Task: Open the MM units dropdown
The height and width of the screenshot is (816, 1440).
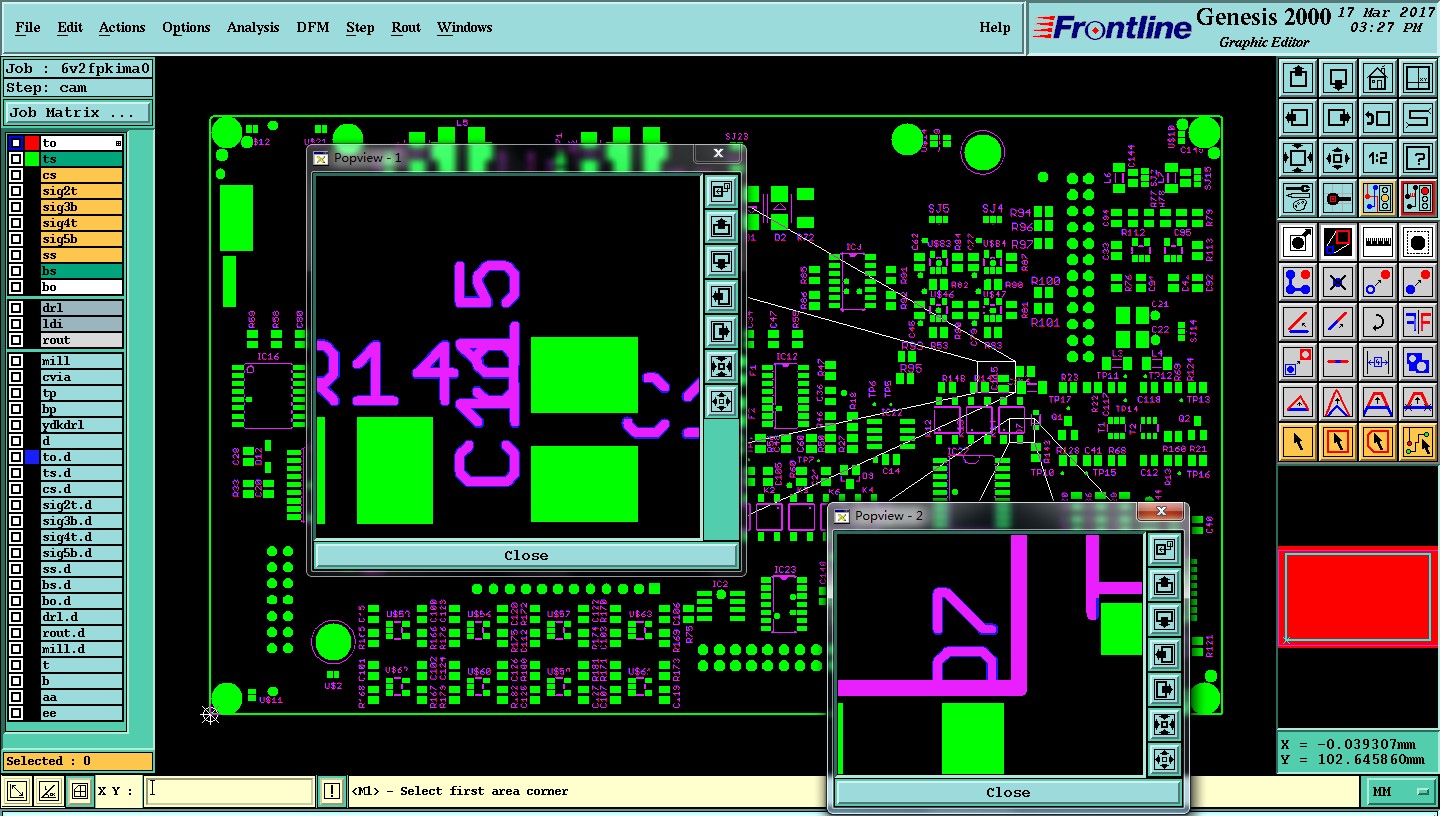Action: (1401, 791)
